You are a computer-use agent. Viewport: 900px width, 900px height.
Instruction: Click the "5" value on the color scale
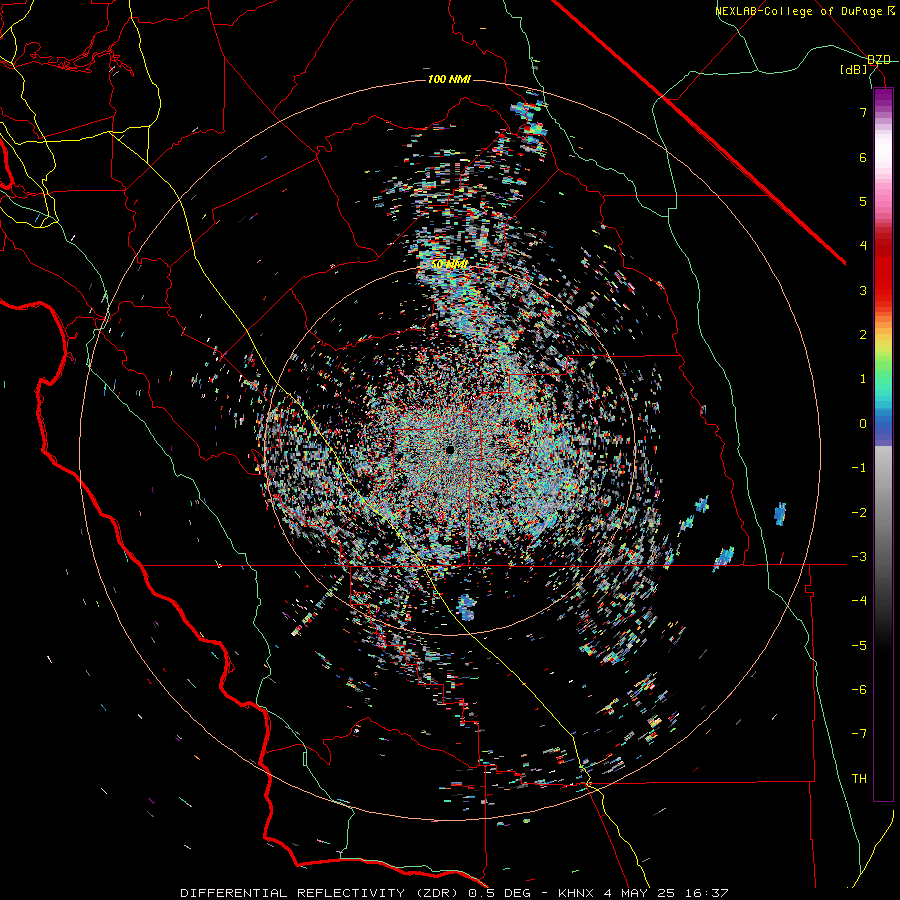(863, 201)
